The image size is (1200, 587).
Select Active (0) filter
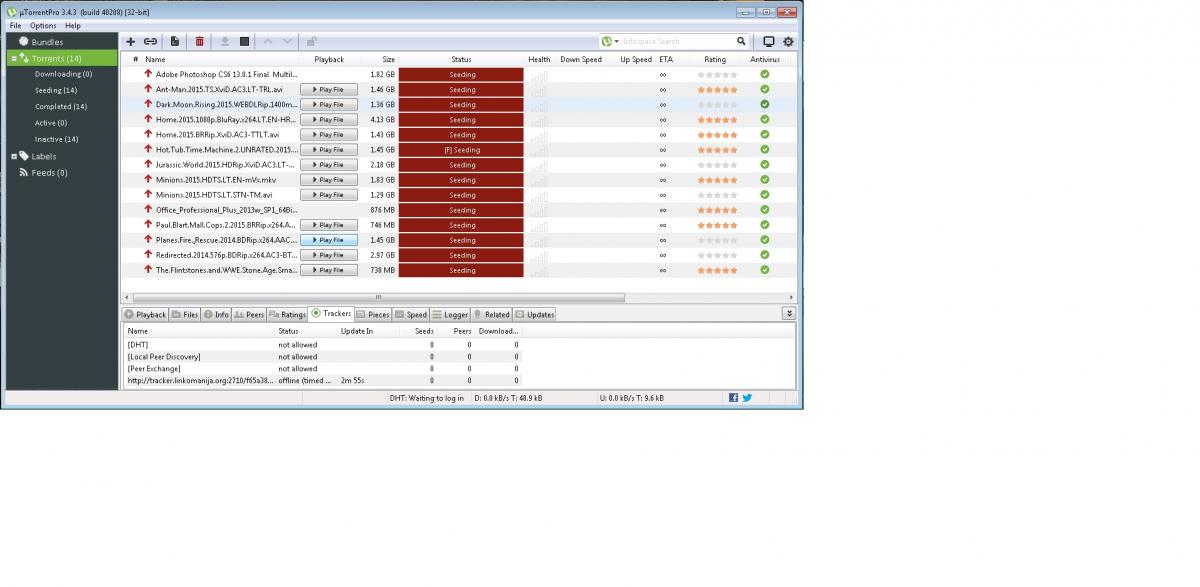point(51,123)
